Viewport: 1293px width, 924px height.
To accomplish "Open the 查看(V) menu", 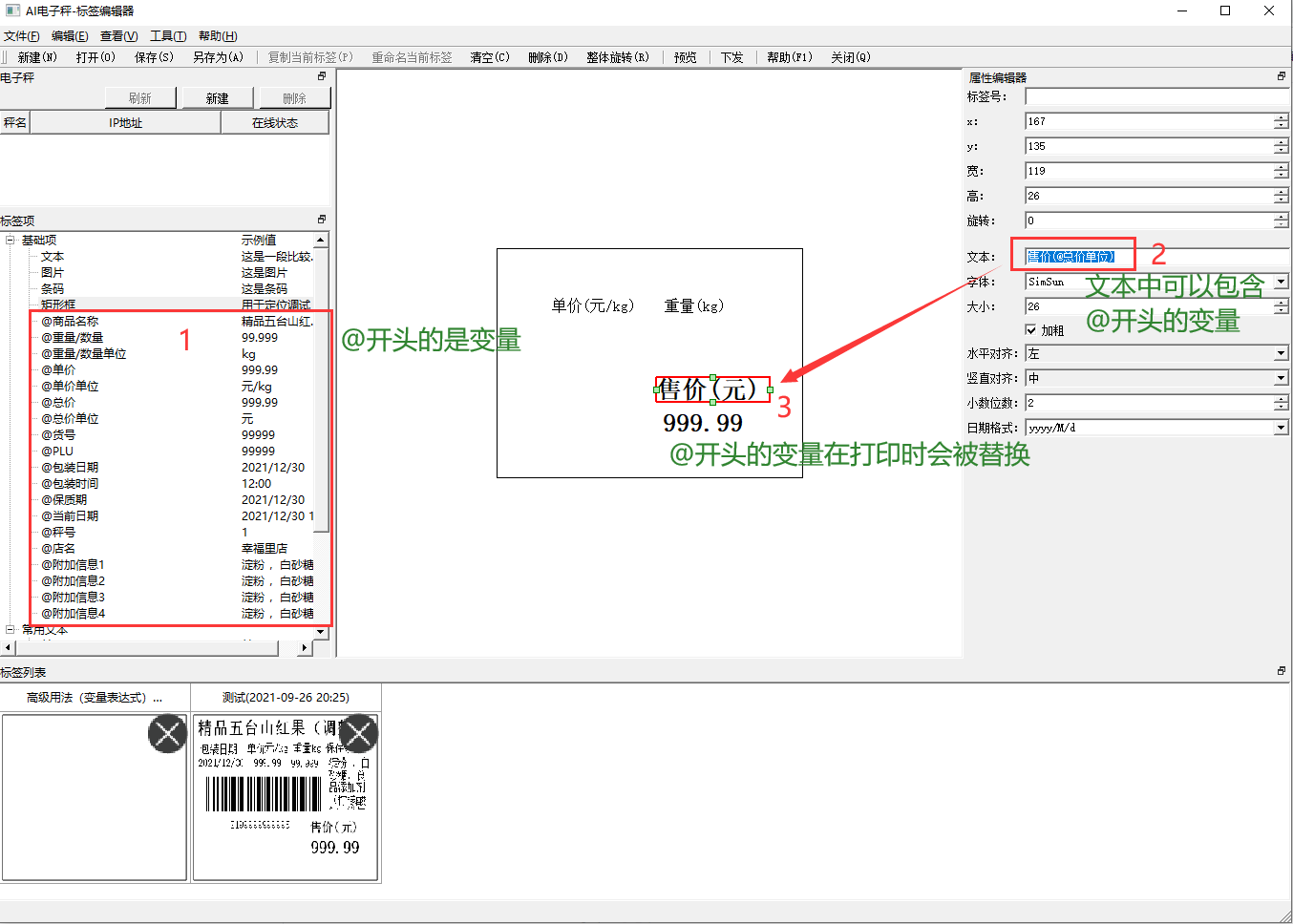I will (x=119, y=36).
